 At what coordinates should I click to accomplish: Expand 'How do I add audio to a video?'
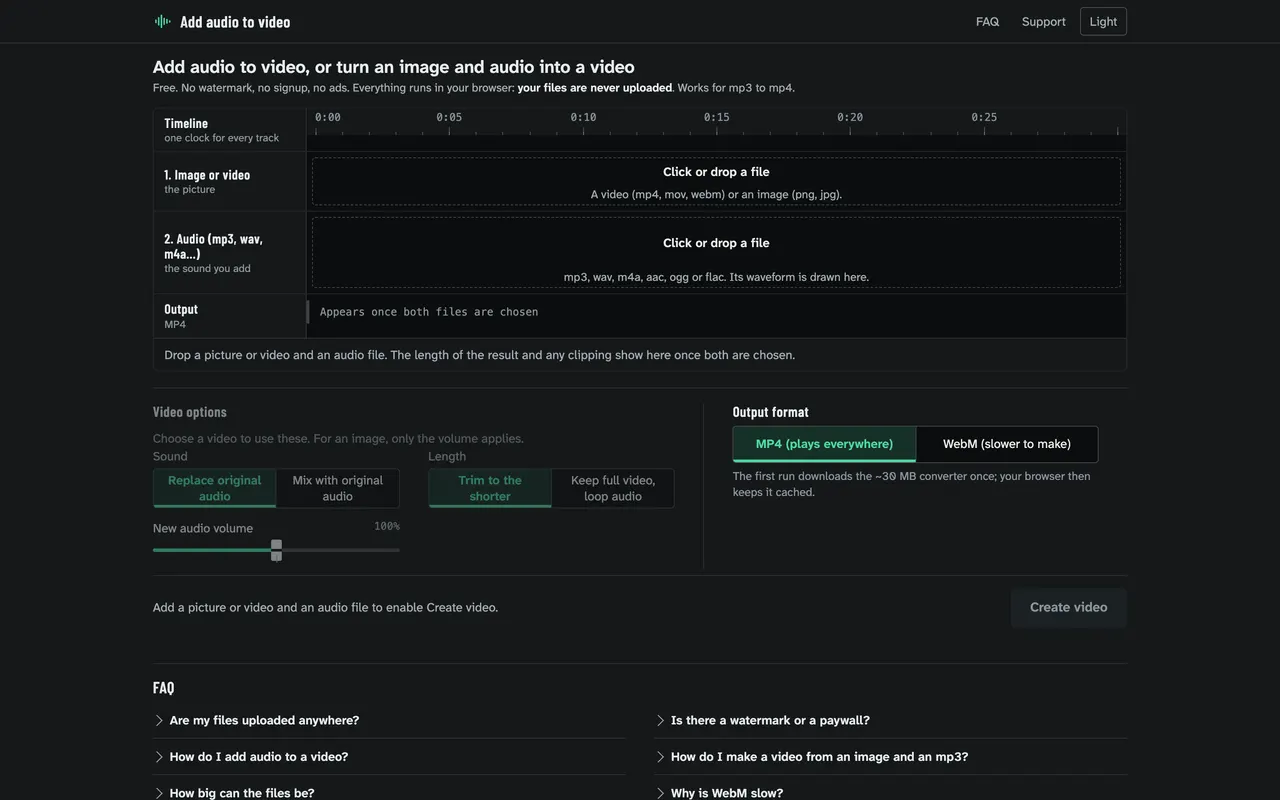point(389,757)
